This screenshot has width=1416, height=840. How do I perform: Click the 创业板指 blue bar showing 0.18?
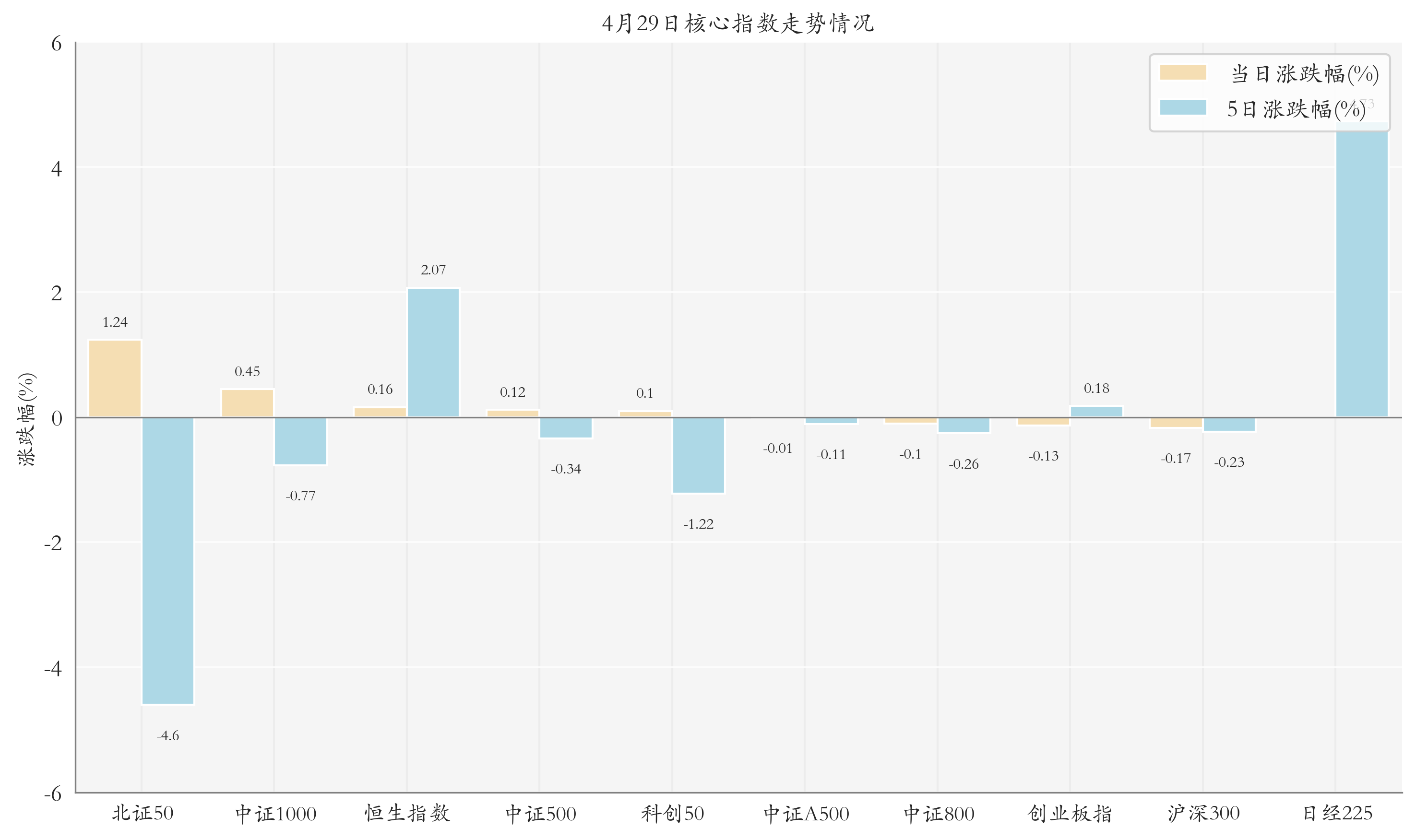coord(1096,412)
